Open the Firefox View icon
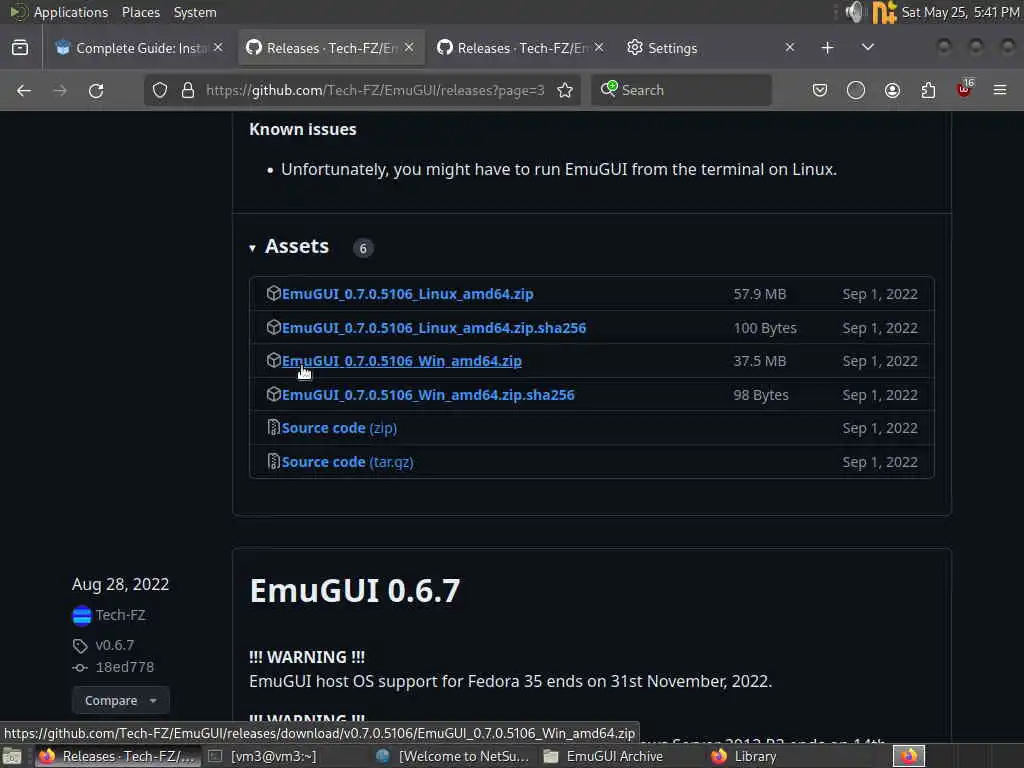This screenshot has width=1024, height=768. (x=20, y=48)
